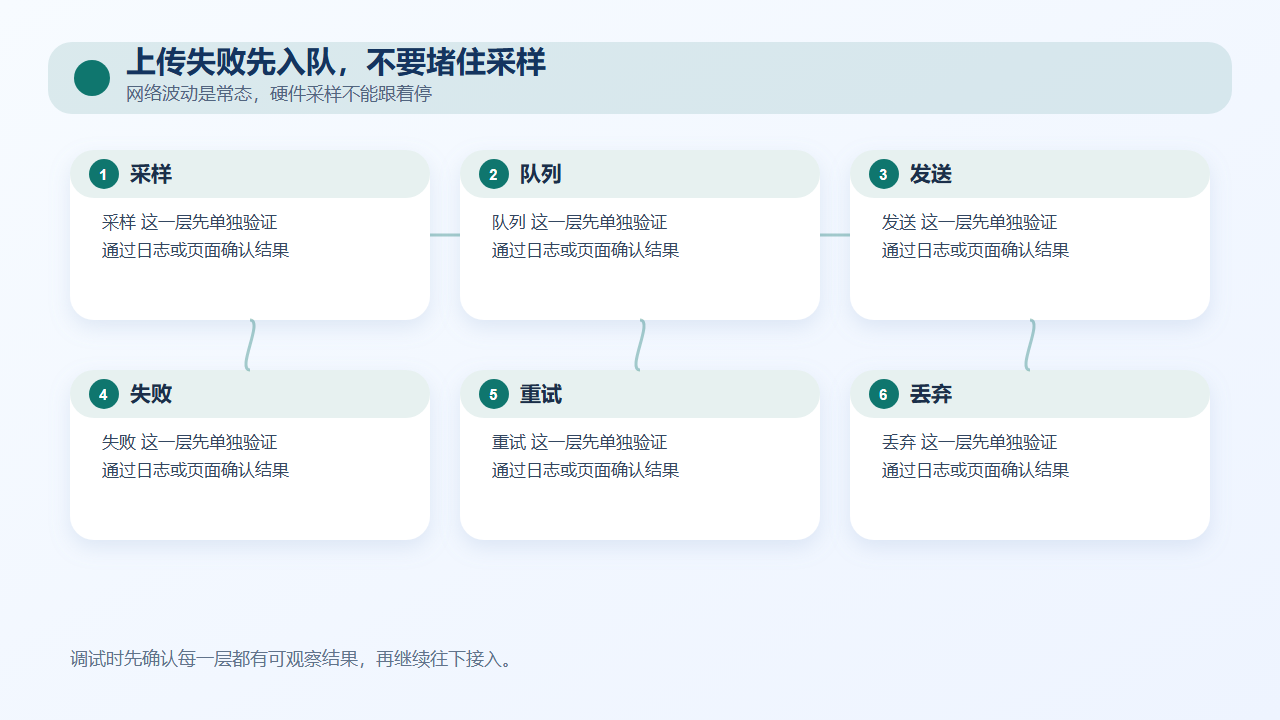Click the number 3 badge on 发送 card
Image resolution: width=1280 pixels, height=720 pixels.
click(883, 175)
